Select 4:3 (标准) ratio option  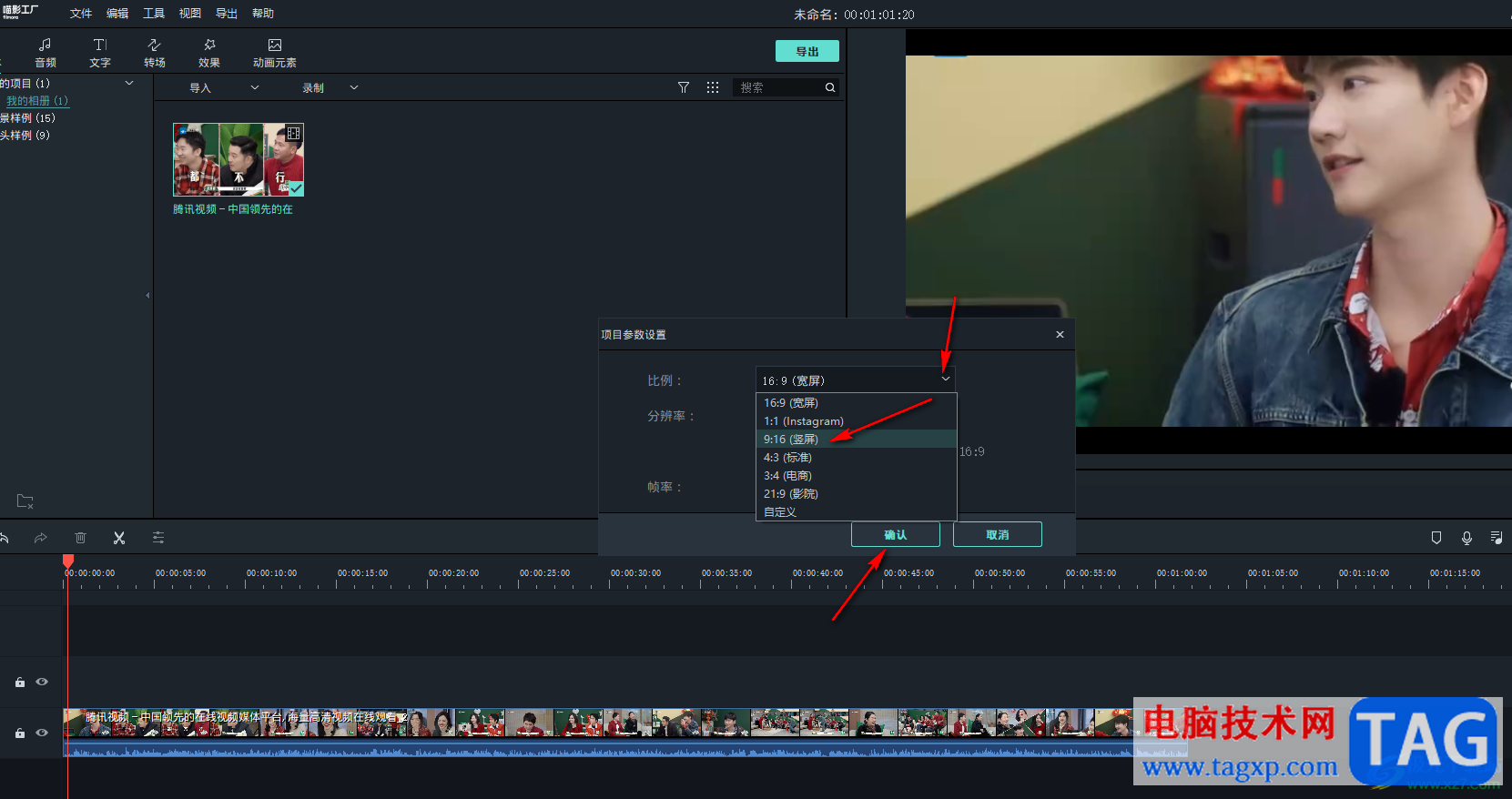[856, 457]
